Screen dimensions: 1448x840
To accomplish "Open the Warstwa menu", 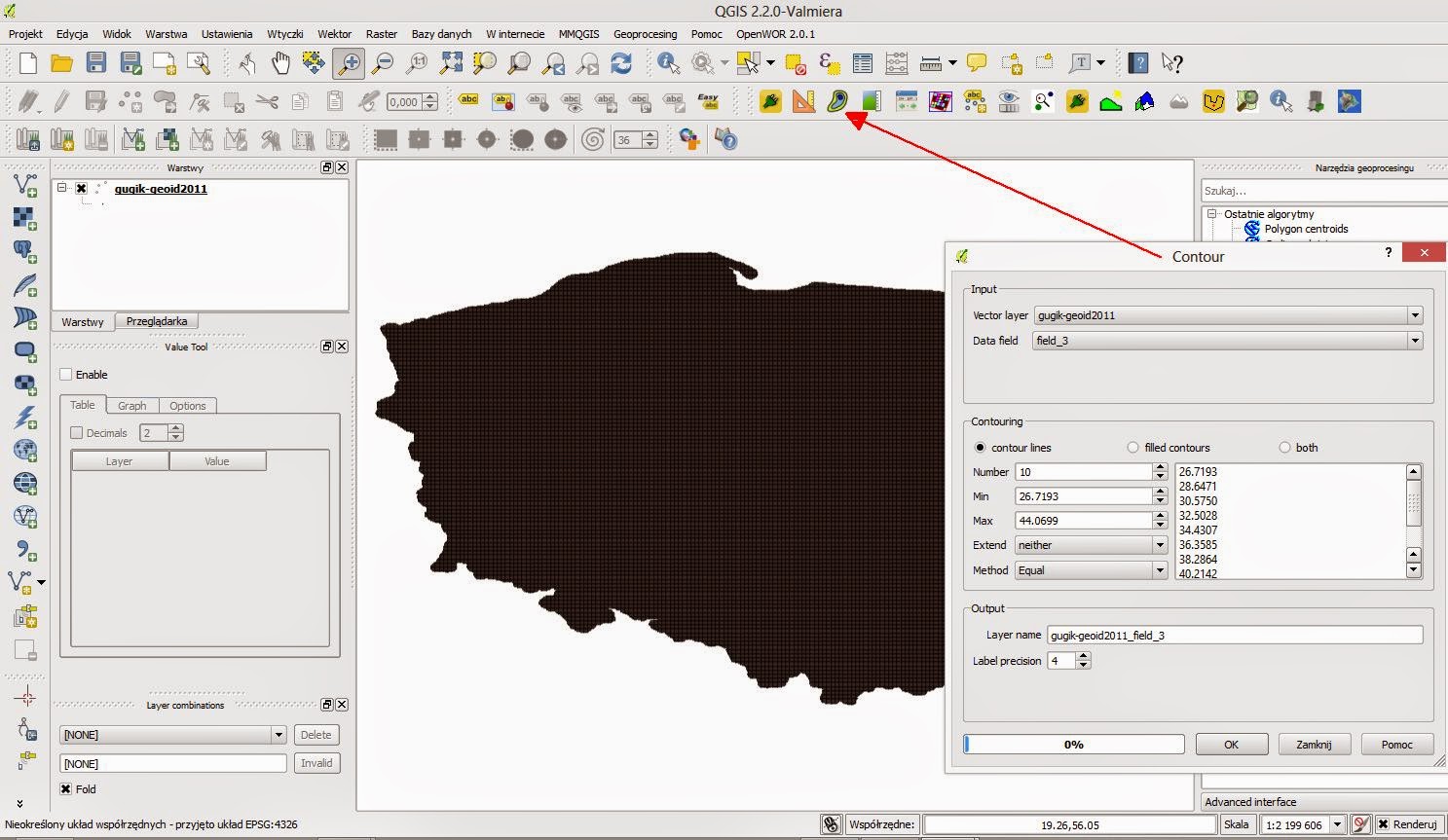I will coord(167,34).
